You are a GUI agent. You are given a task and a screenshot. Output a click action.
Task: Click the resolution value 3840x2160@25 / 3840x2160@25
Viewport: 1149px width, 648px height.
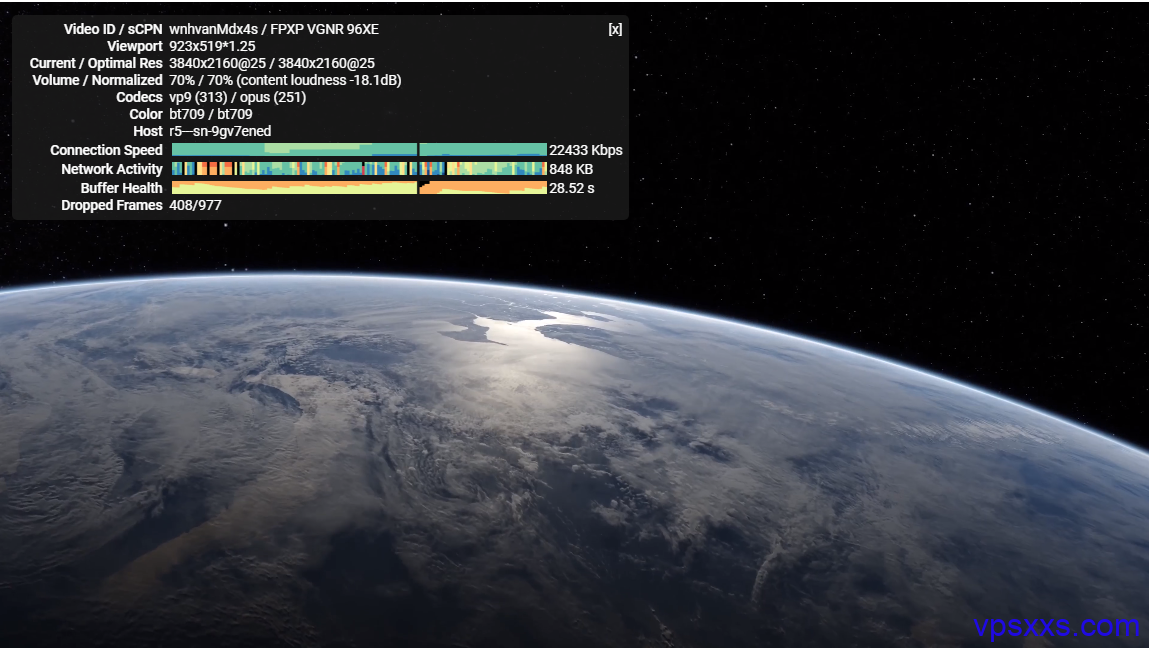point(272,63)
